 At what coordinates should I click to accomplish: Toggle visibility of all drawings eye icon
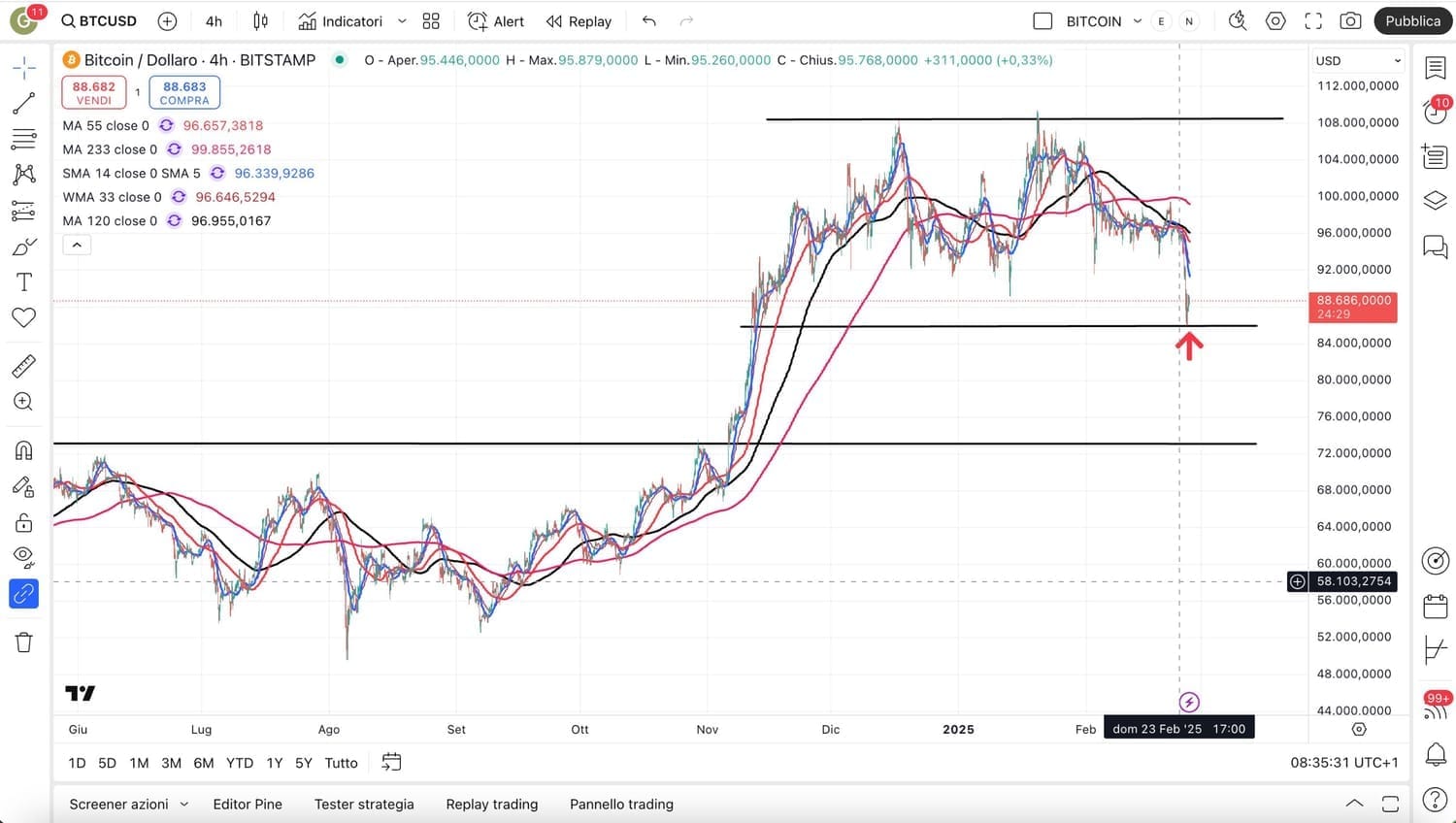(x=23, y=557)
